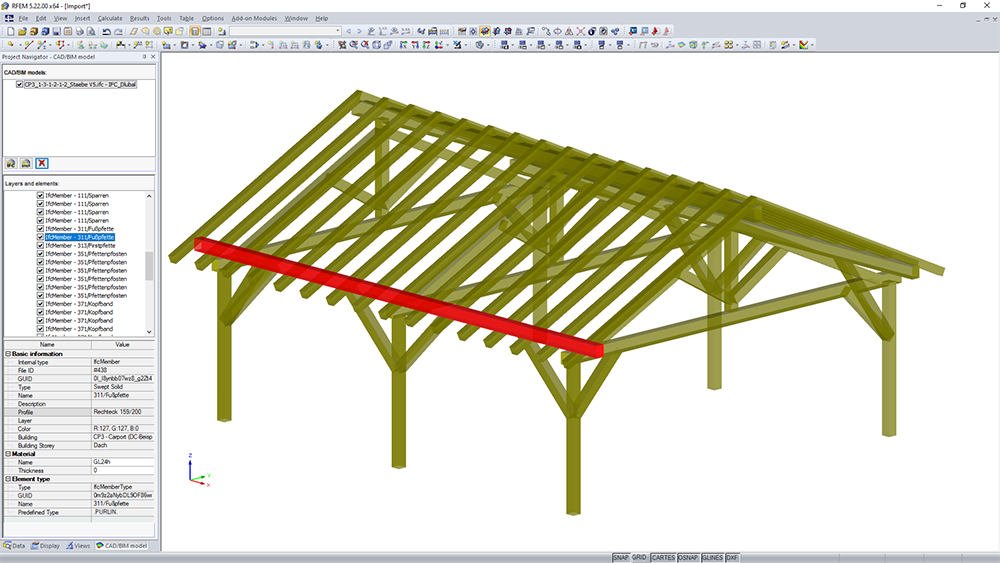Toggle the SNAP status bar button
This screenshot has height=563, width=1000.
point(621,557)
